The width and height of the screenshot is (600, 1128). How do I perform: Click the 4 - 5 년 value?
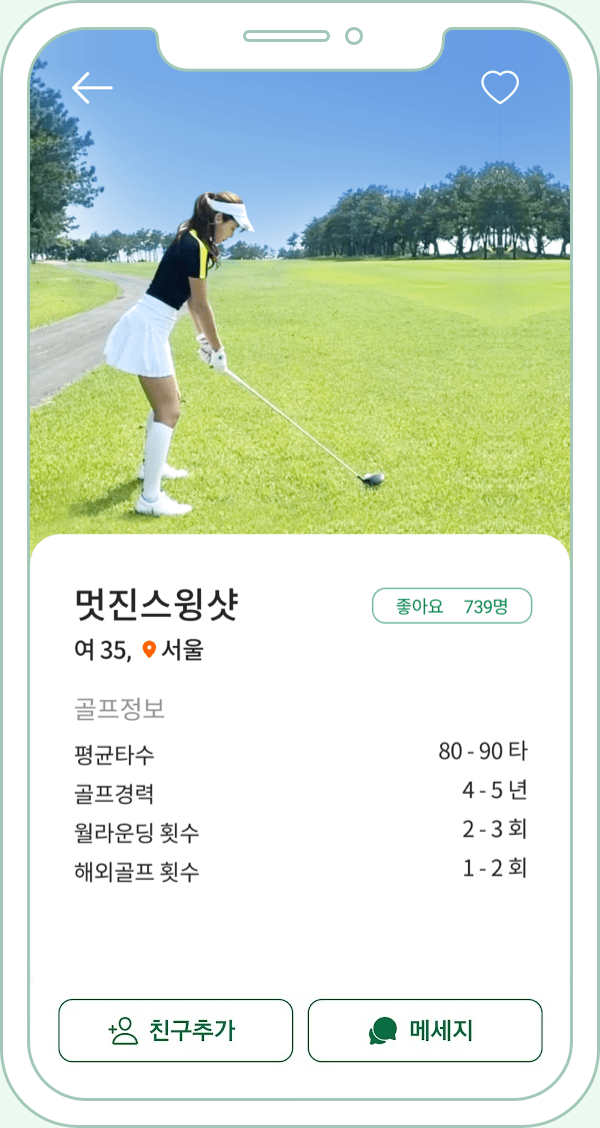coord(494,790)
